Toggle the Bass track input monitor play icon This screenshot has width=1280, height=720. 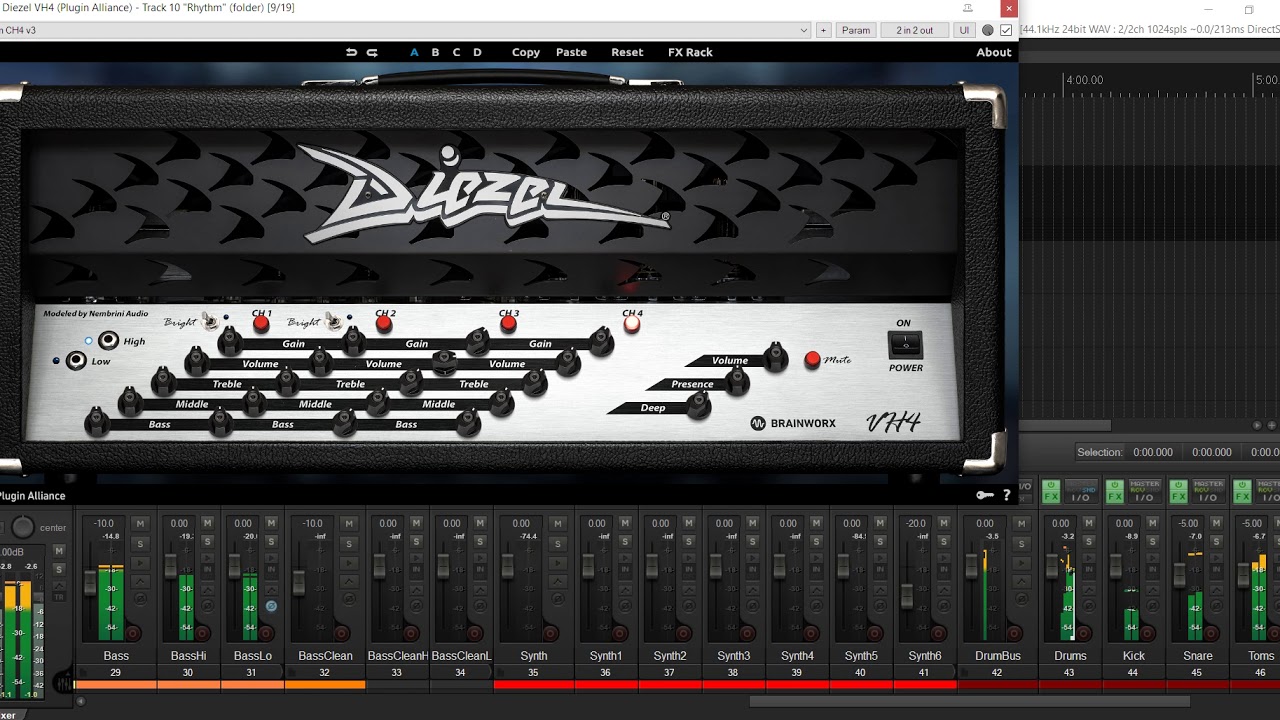pyautogui.click(x=141, y=563)
